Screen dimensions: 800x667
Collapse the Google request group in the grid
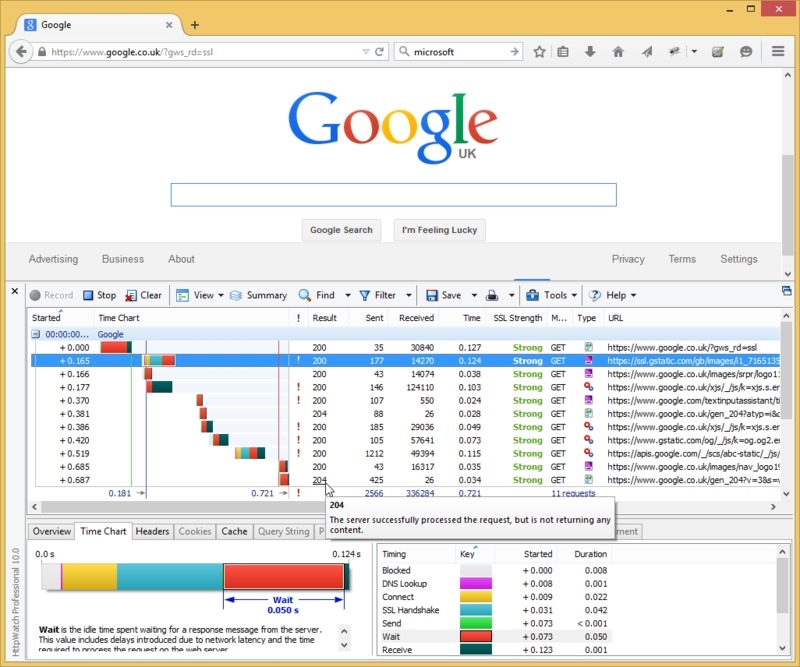point(37,334)
